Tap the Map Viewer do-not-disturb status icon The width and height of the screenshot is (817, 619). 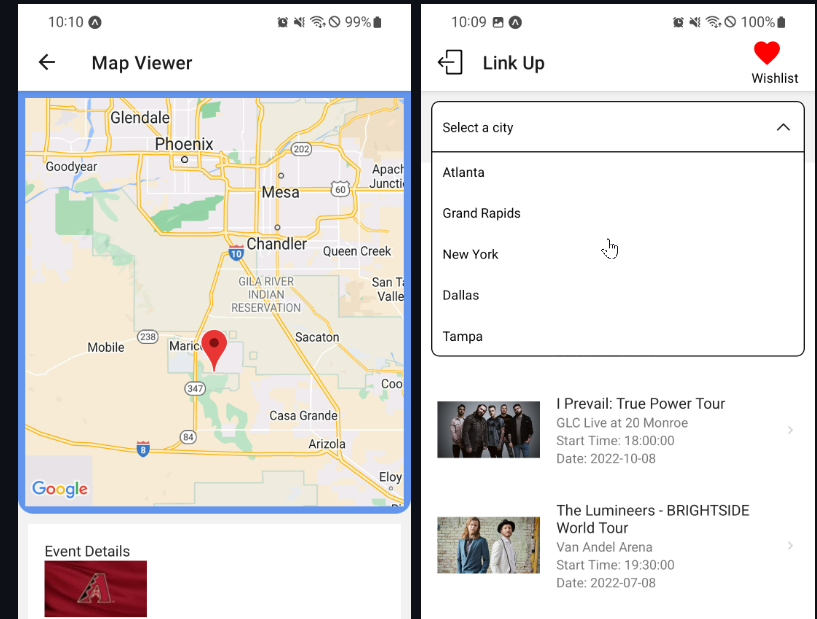pos(335,22)
